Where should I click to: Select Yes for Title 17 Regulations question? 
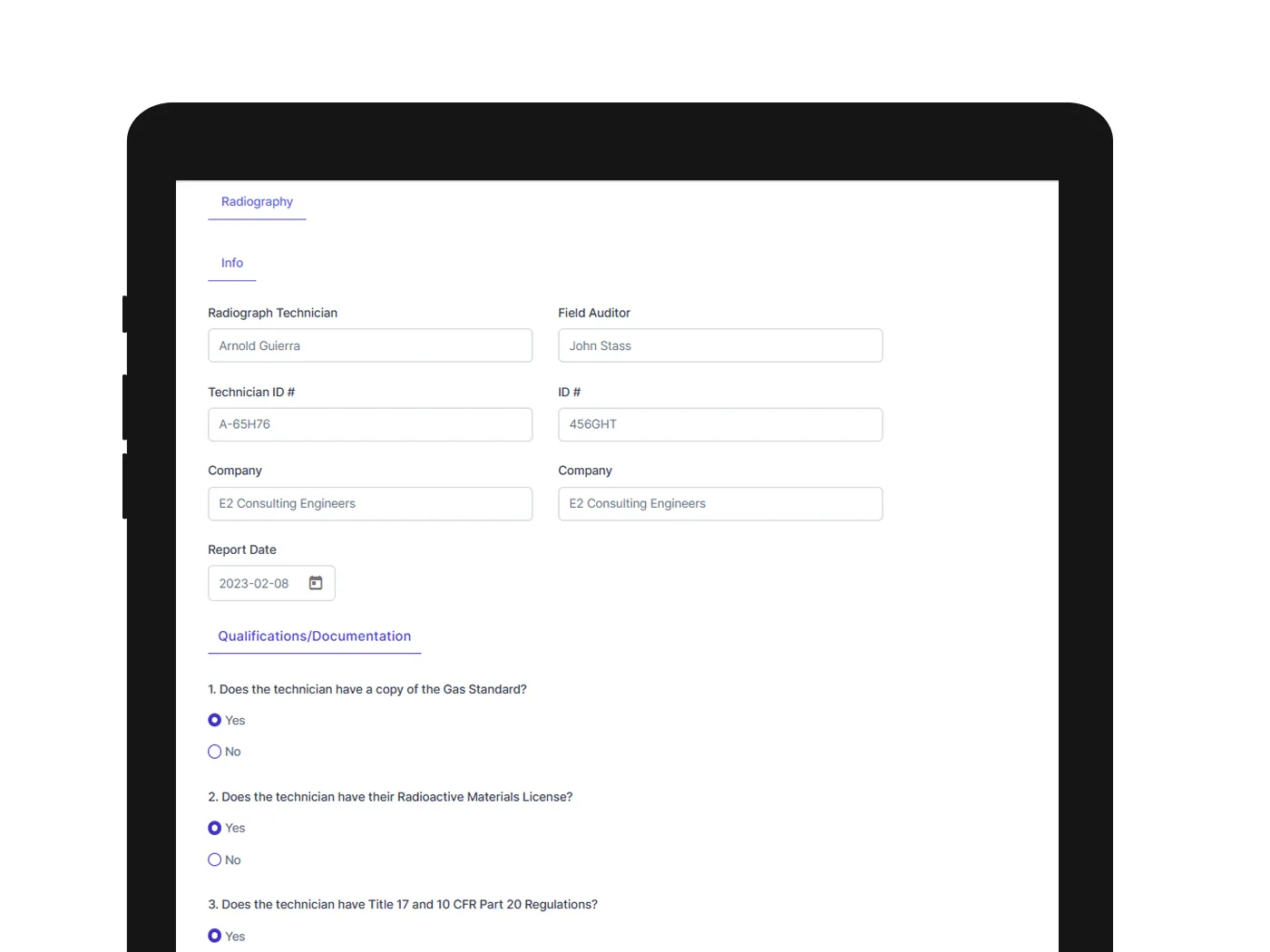pos(215,936)
